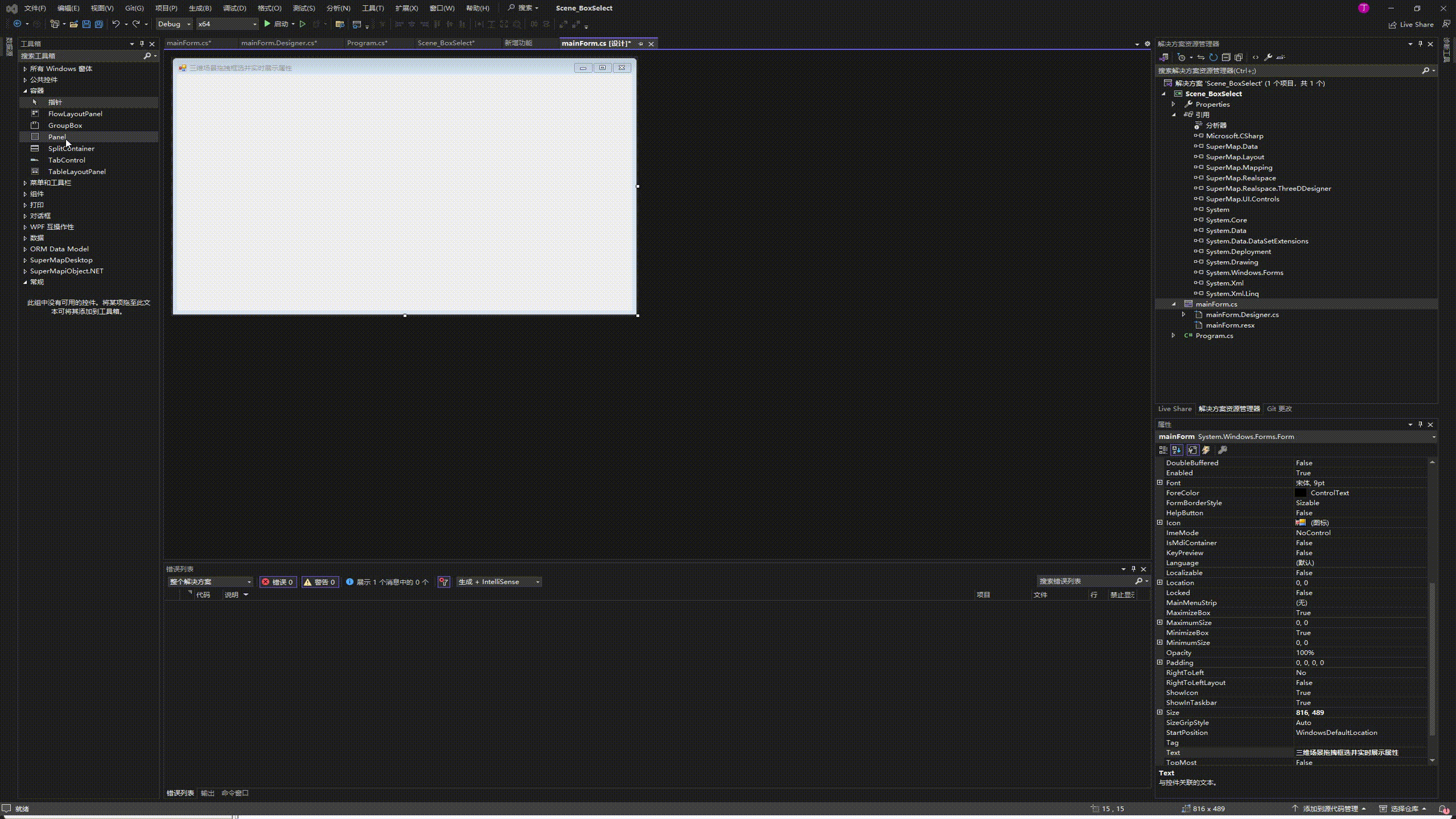Click Collapse All icon in Solution Explorer

(1226, 57)
